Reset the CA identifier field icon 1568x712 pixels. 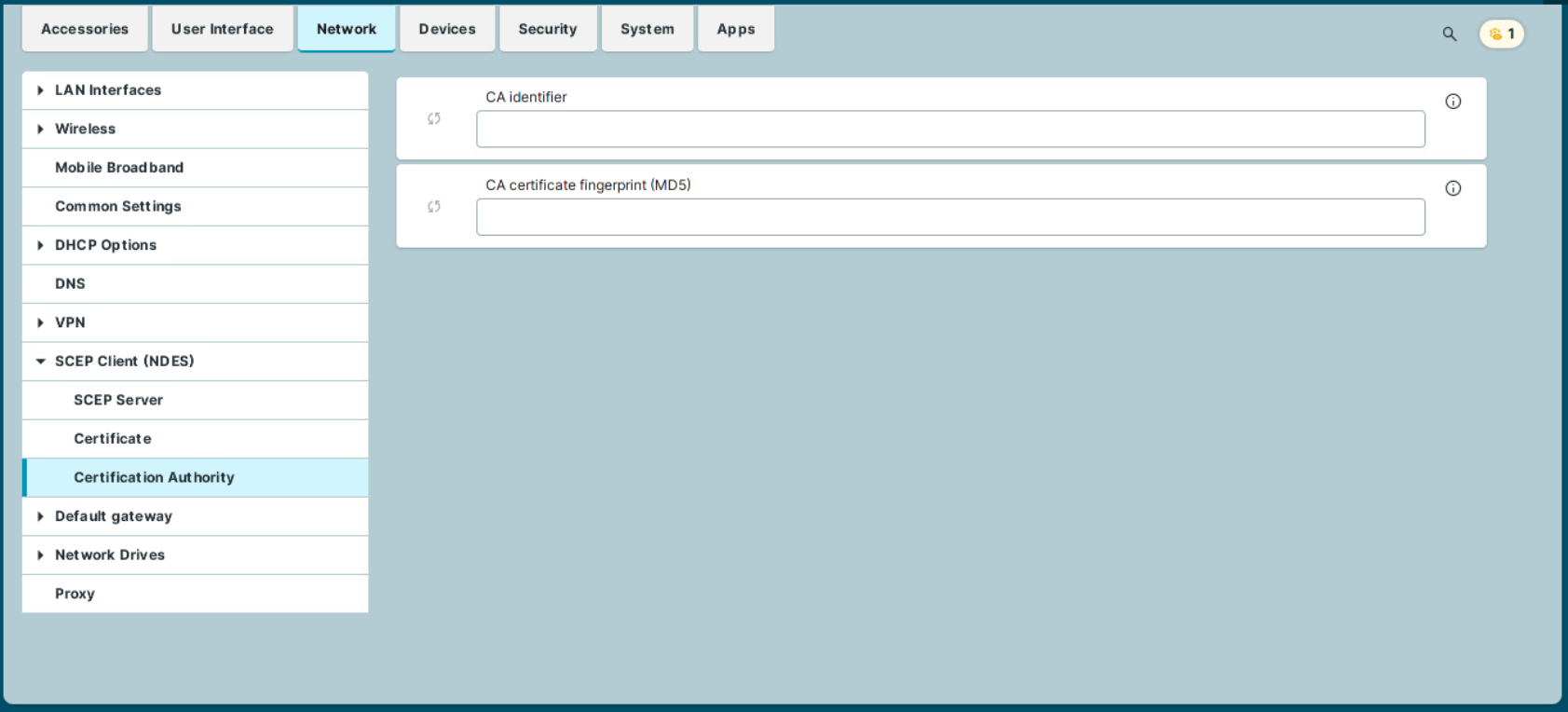[x=434, y=118]
